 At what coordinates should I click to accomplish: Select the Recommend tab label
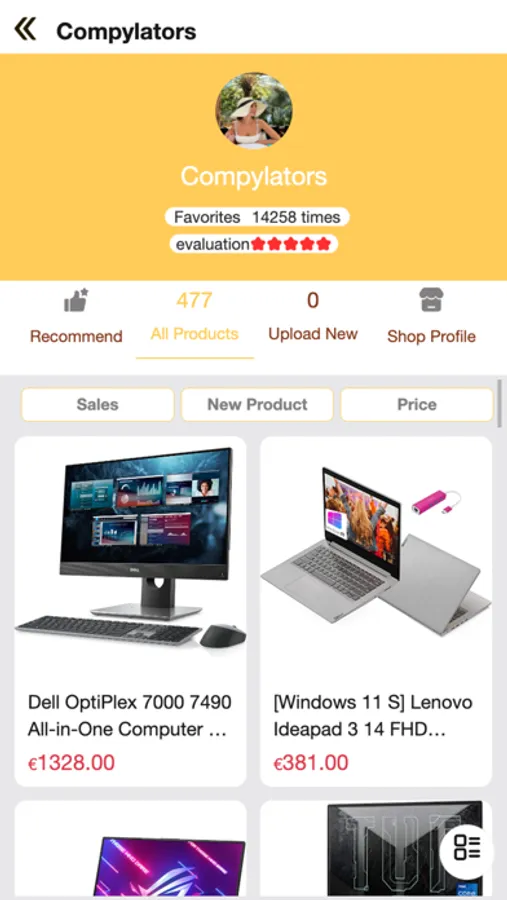pyautogui.click(x=76, y=336)
